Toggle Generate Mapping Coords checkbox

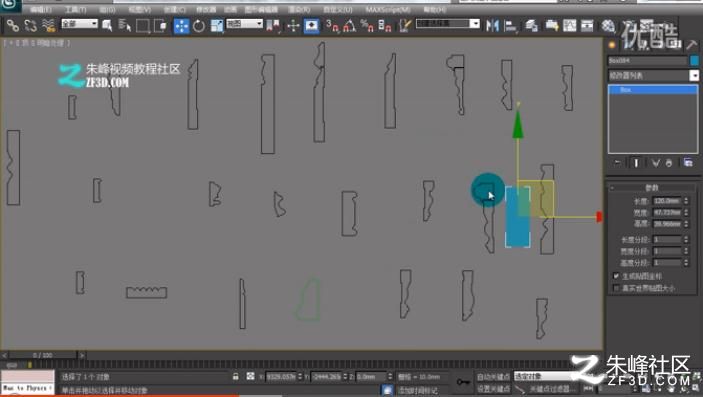click(616, 276)
